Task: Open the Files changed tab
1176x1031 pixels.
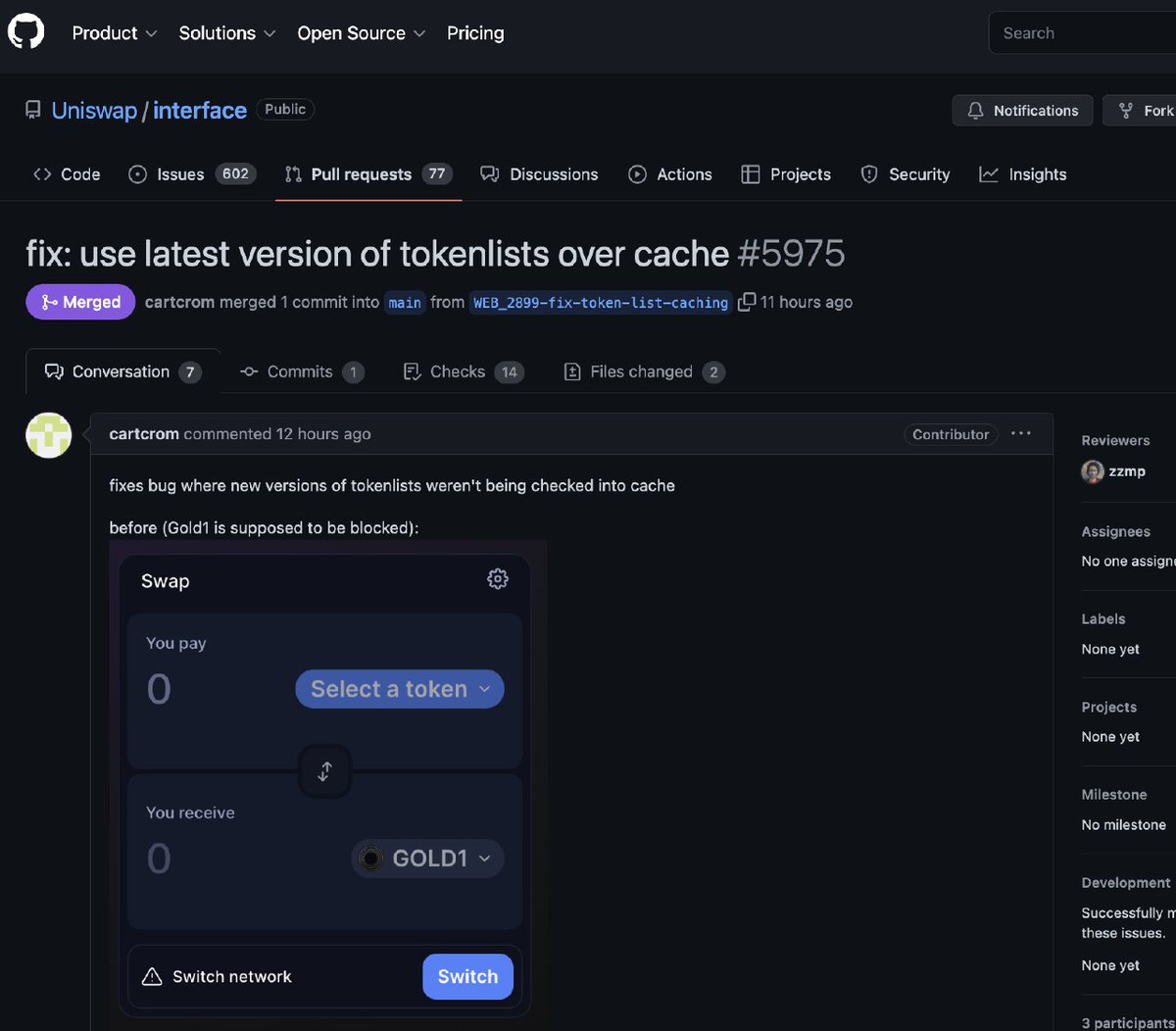Action: (x=645, y=371)
